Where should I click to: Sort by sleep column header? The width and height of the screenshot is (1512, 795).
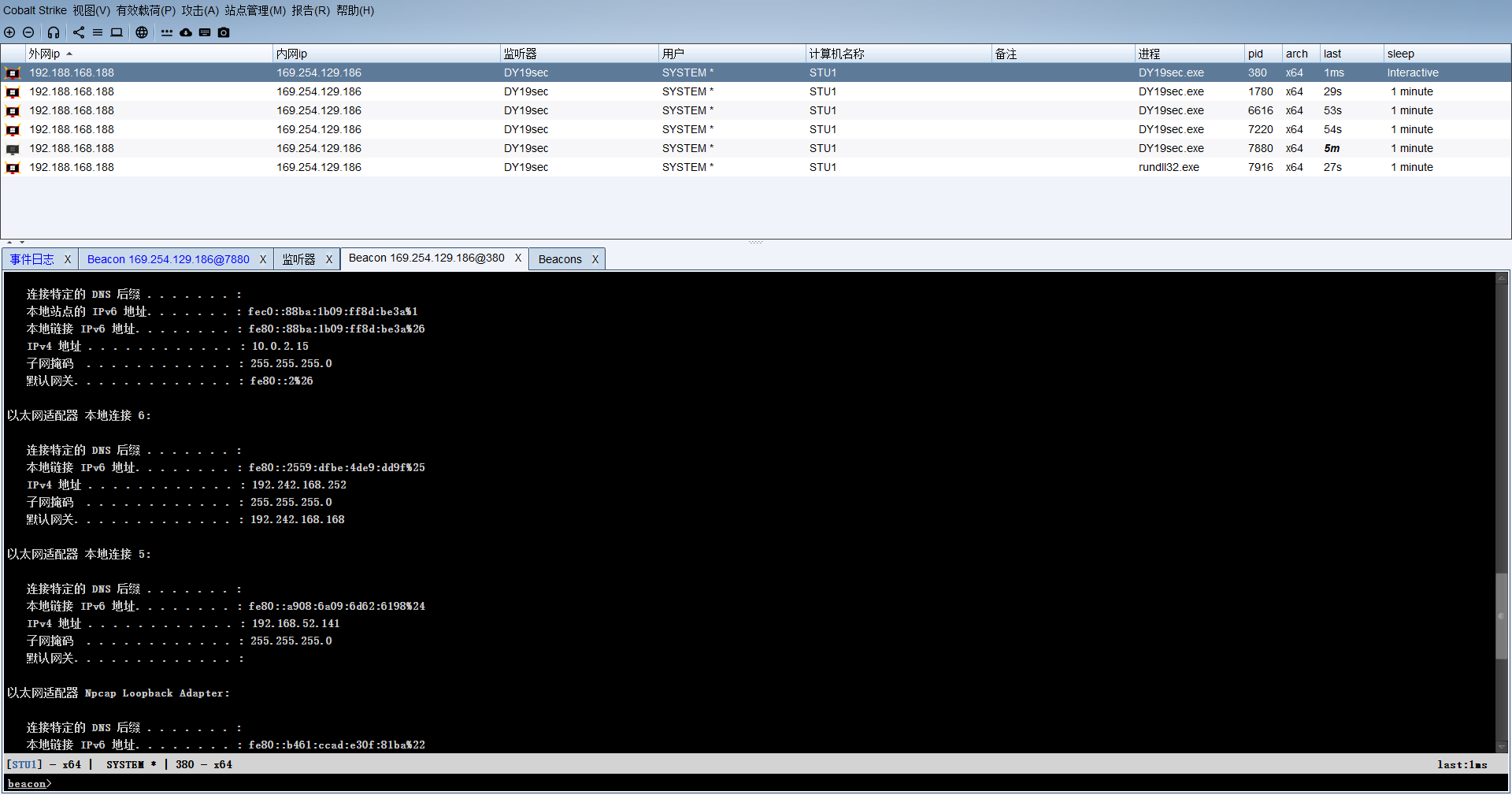tap(1447, 54)
